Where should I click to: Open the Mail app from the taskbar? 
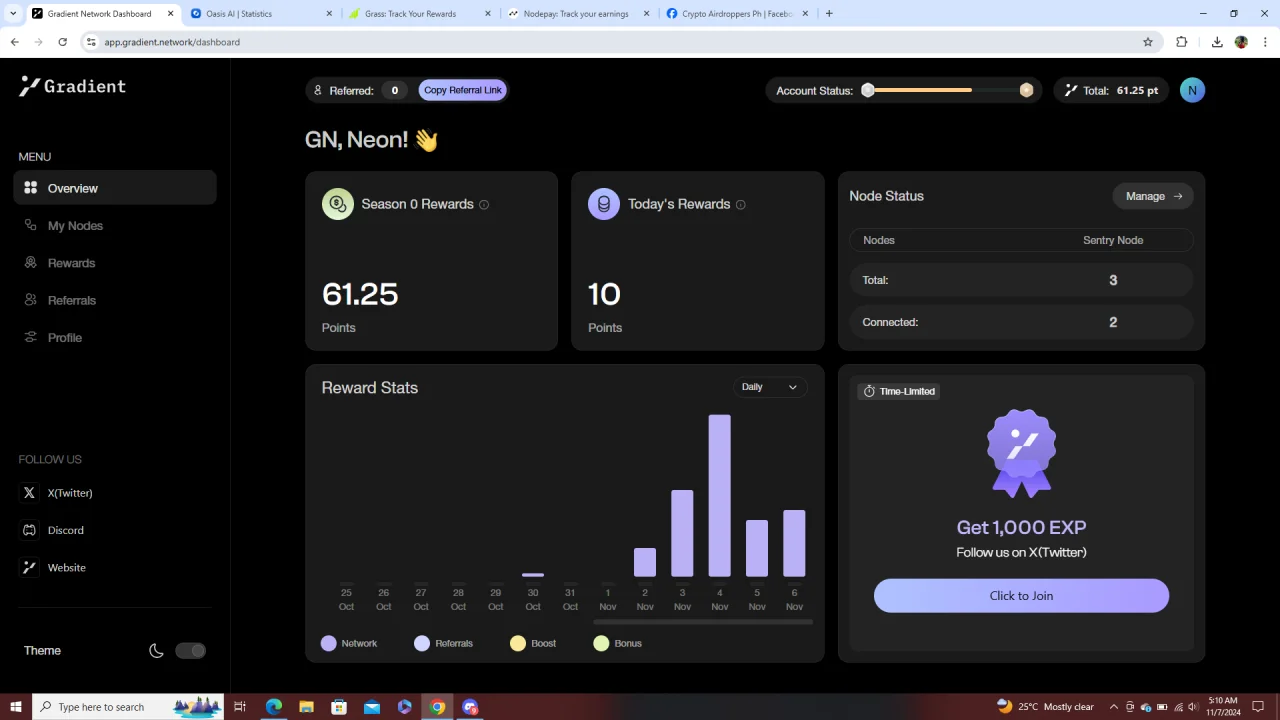click(372, 707)
